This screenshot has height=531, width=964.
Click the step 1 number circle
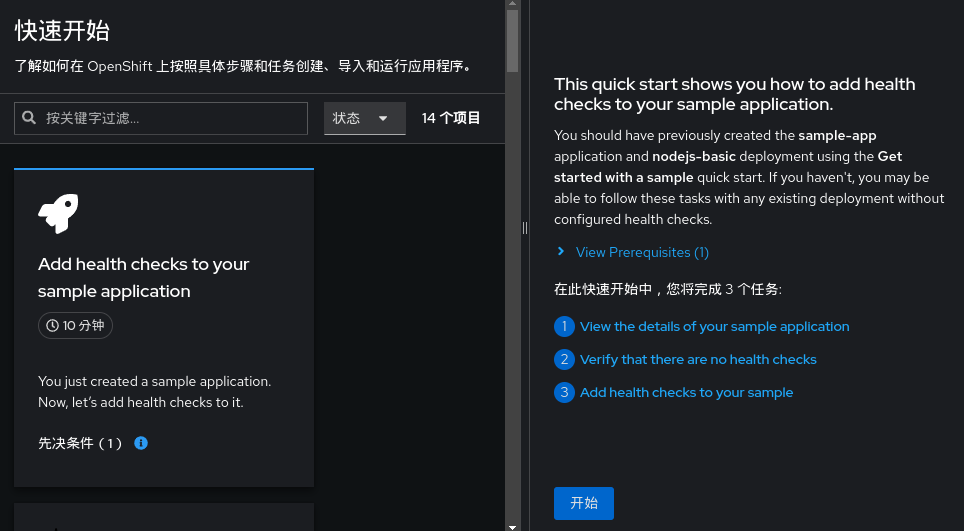[x=564, y=326]
